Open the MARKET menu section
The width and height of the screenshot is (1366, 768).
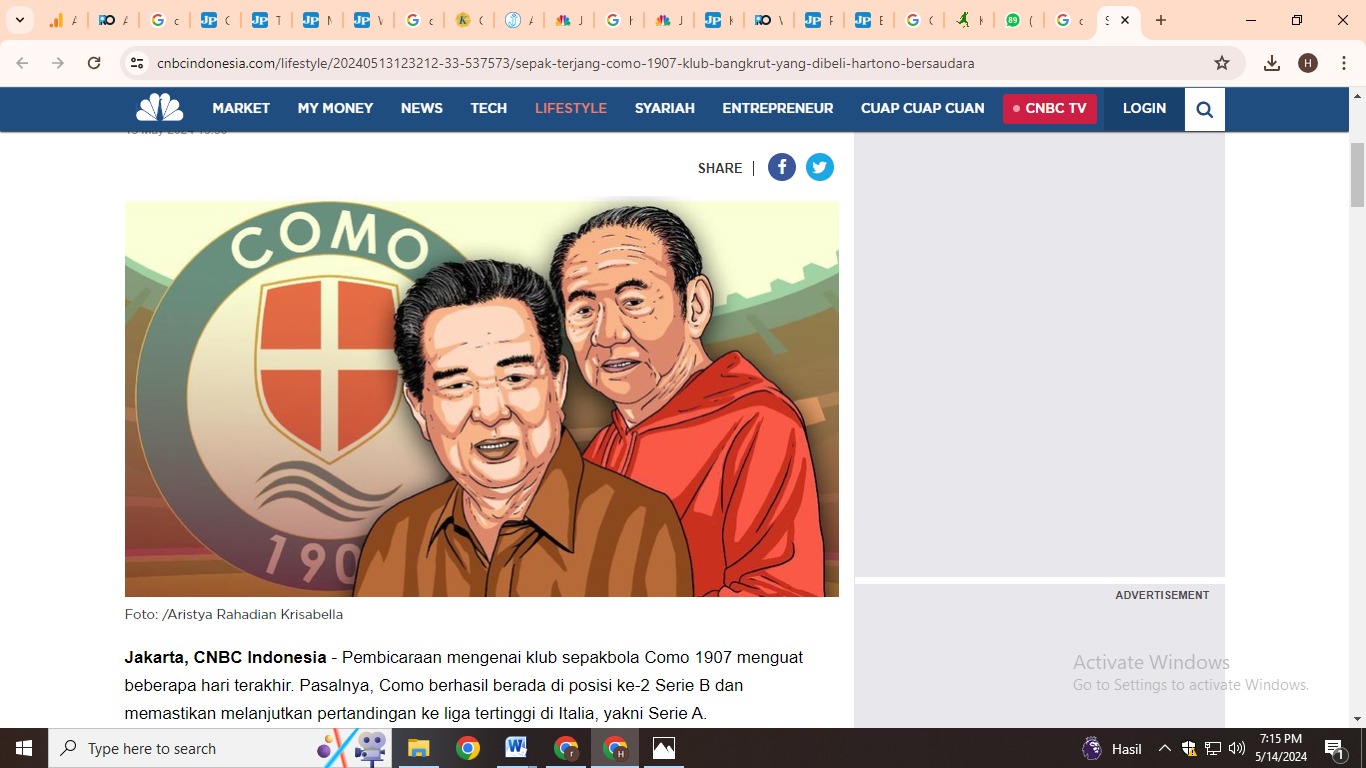click(241, 108)
